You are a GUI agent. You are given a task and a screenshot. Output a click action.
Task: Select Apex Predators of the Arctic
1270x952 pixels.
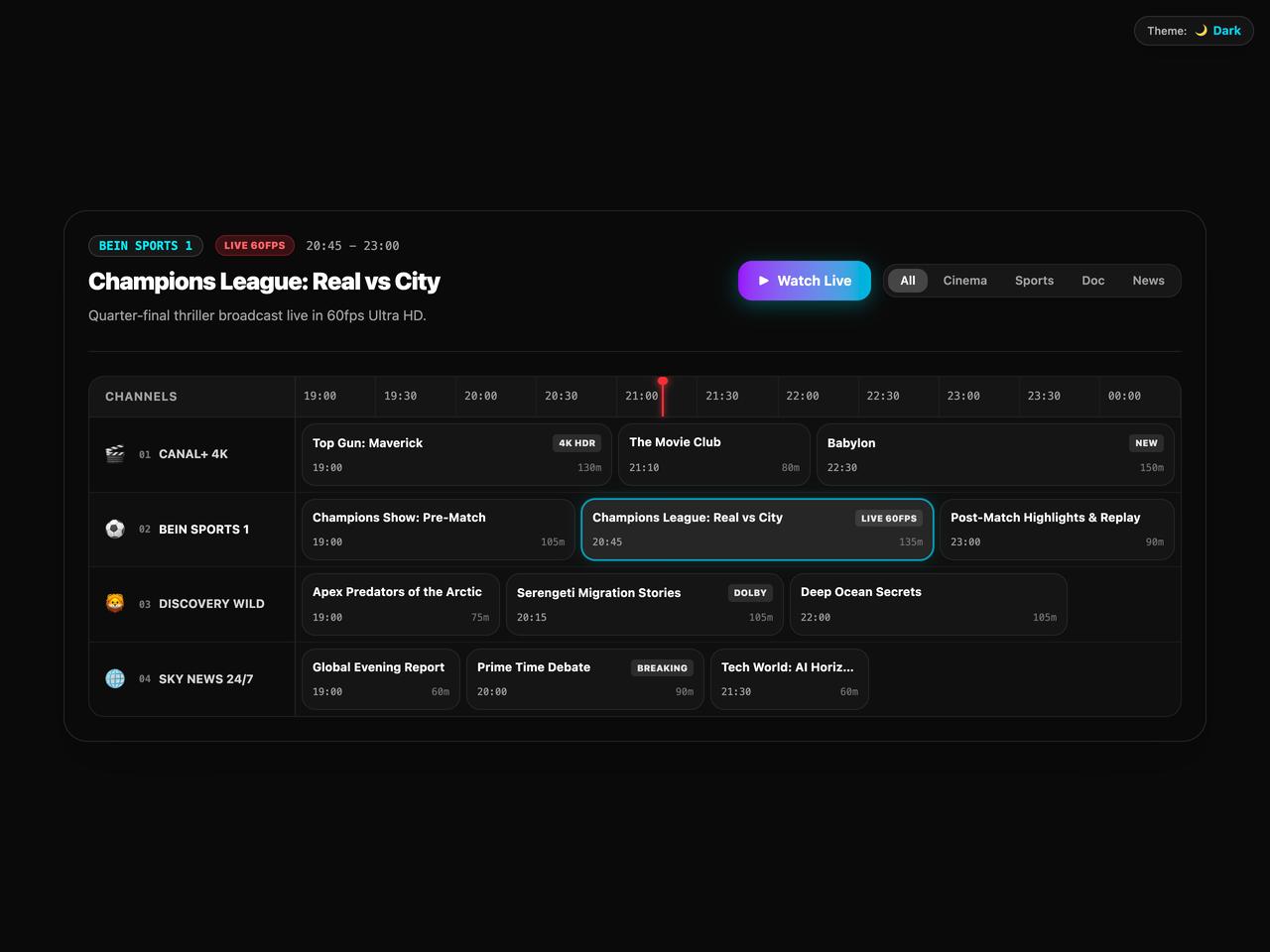point(401,604)
